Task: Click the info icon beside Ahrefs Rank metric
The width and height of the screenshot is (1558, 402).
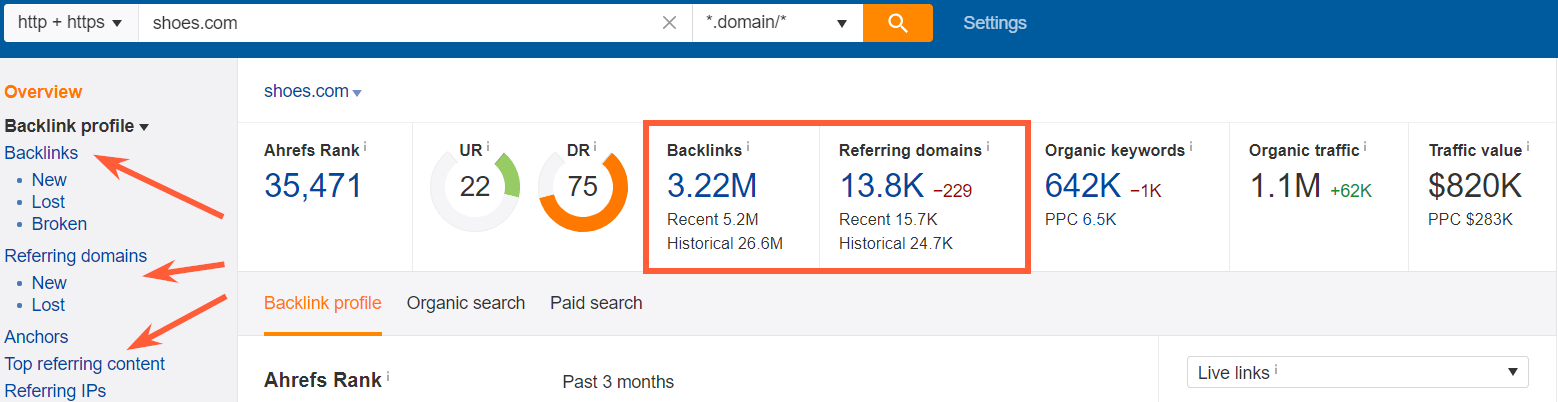Action: (365, 146)
